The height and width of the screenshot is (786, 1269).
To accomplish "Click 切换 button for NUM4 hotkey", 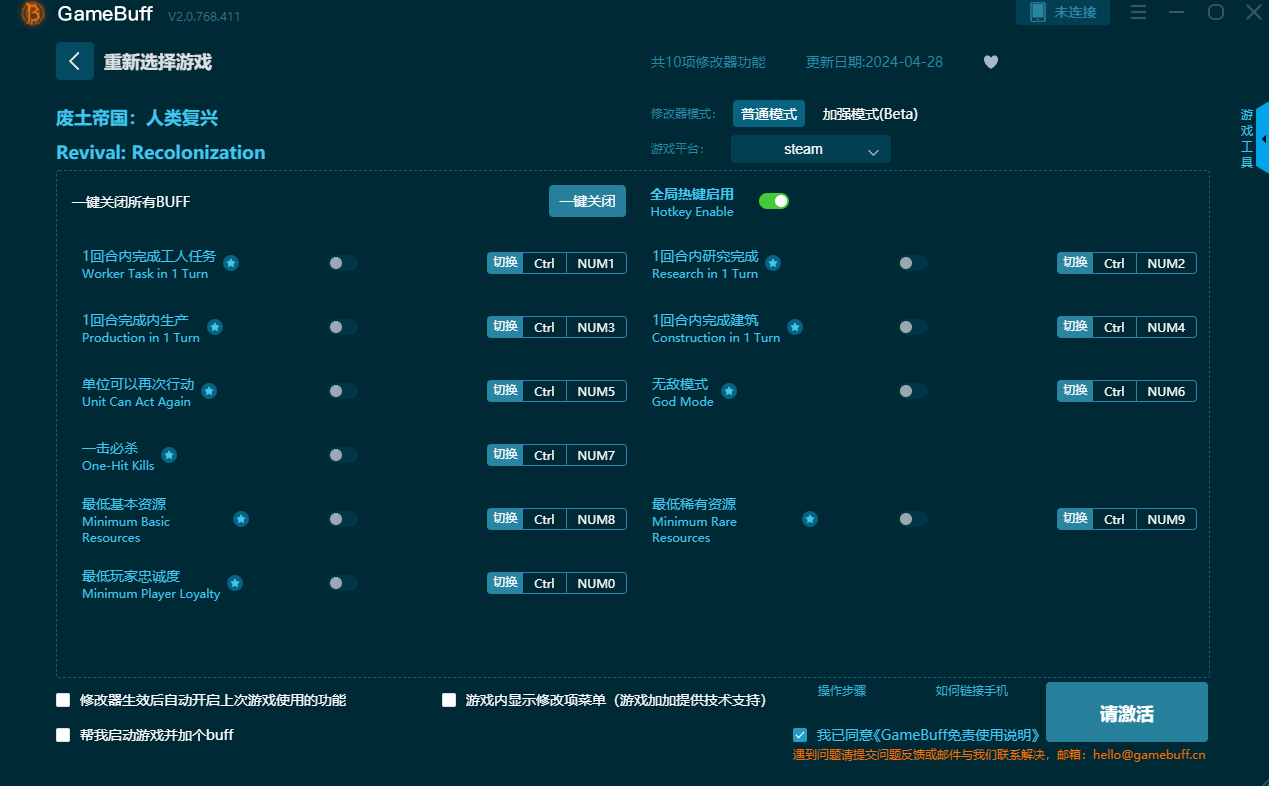I will [1075, 327].
